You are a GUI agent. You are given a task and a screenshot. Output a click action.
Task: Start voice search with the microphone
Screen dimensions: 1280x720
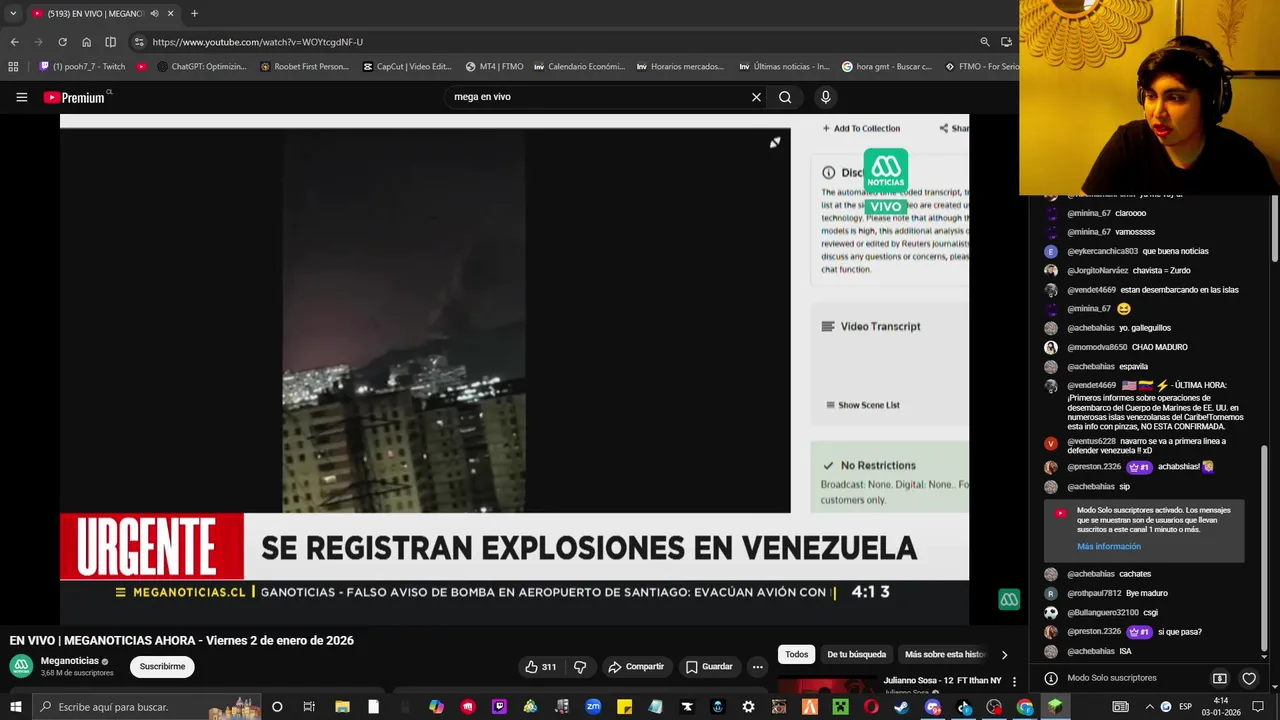[x=825, y=97]
